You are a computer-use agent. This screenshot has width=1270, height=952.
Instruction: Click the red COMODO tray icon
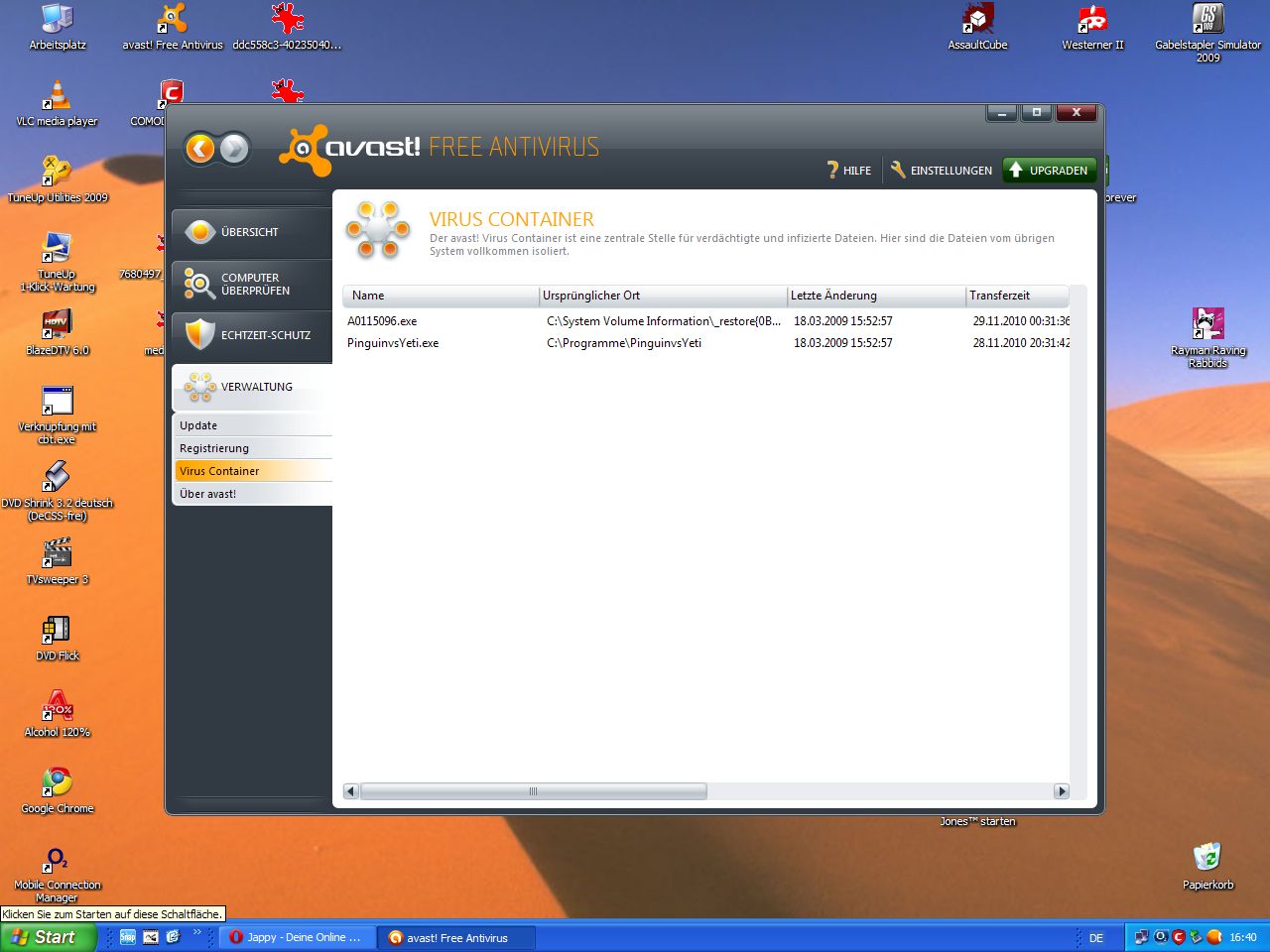pyautogui.click(x=1179, y=937)
